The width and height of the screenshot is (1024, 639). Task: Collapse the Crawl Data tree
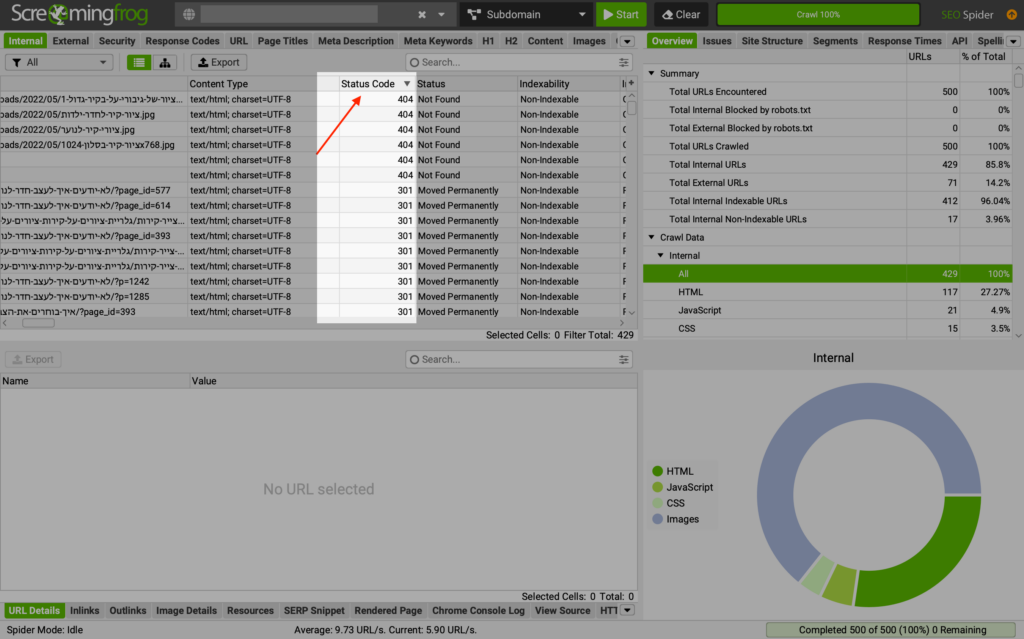[x=651, y=237]
